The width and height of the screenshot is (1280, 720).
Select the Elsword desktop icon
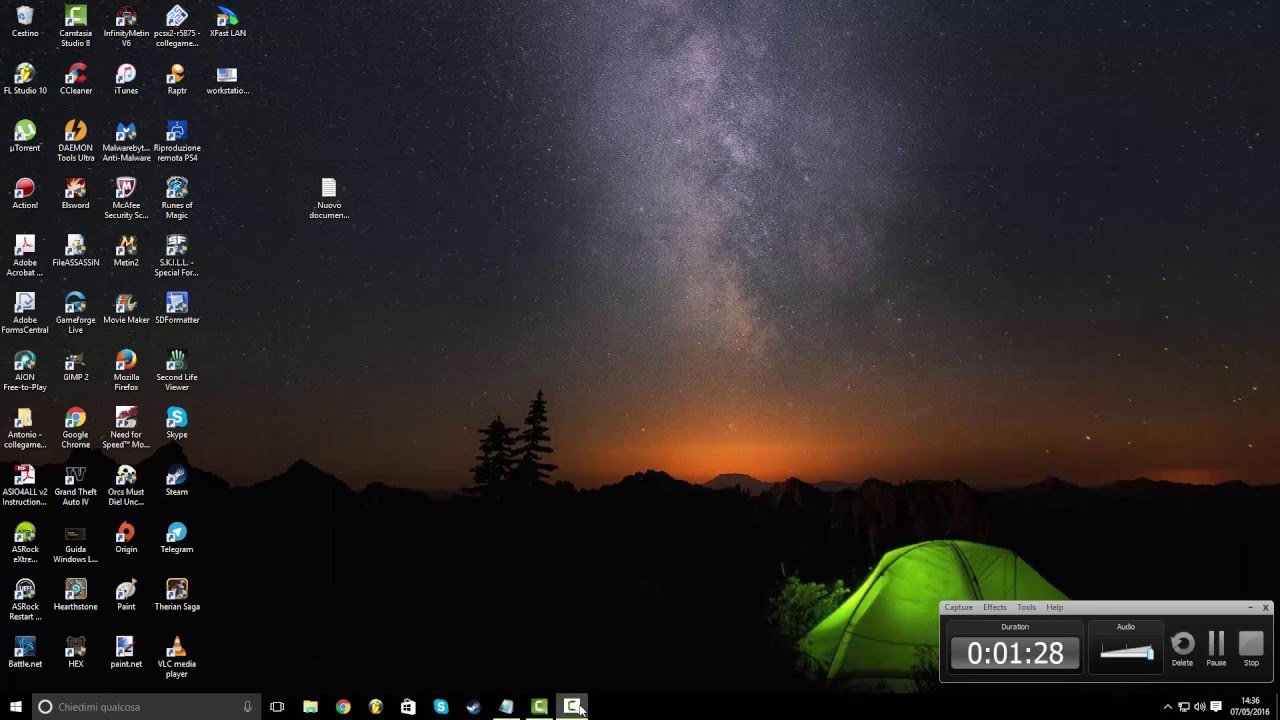(75, 194)
